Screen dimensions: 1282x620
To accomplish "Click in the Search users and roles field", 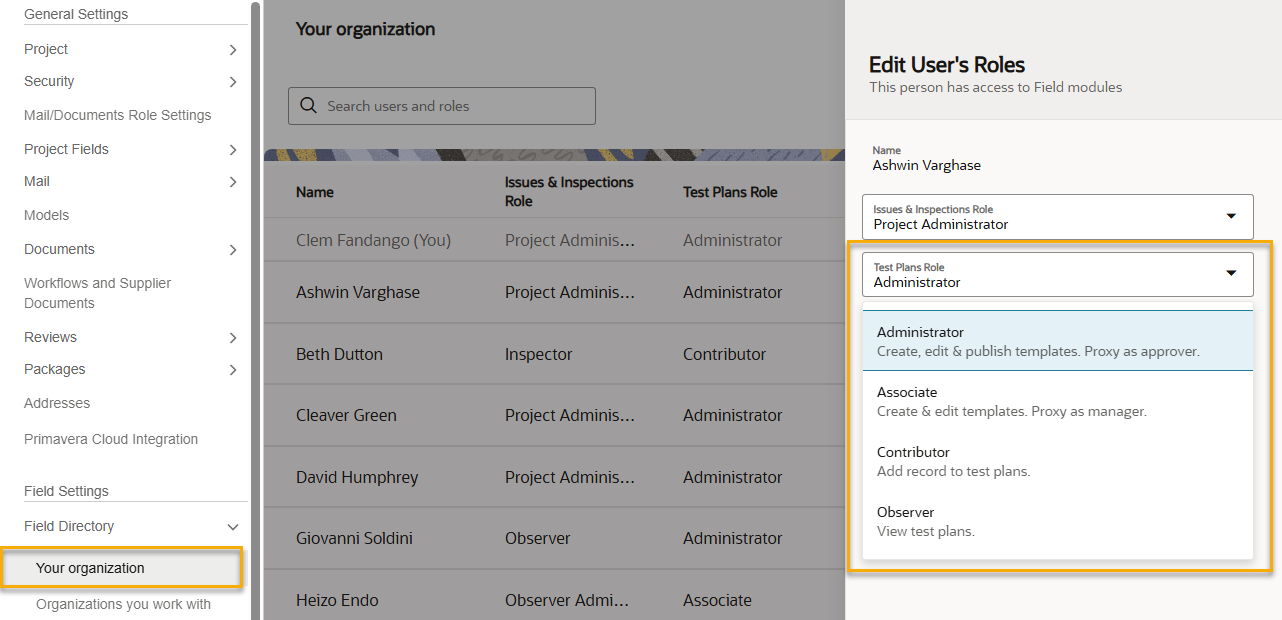I will click(455, 106).
